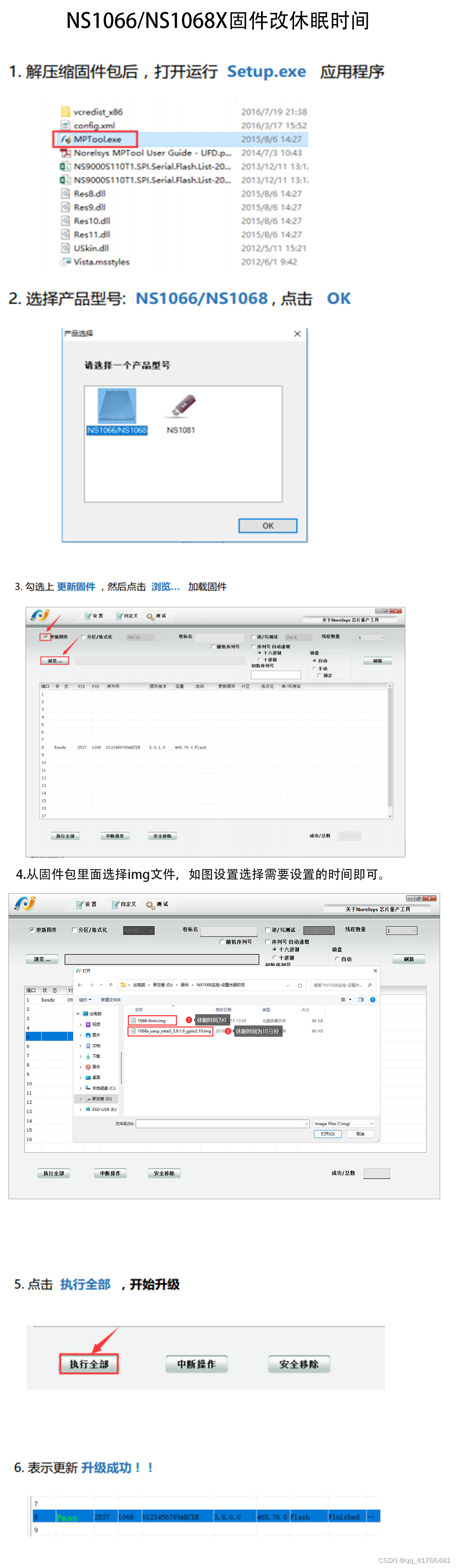Screen dimensions: 457x1568
Task: Click 打开(O) in the file dialog
Action: [328, 1134]
